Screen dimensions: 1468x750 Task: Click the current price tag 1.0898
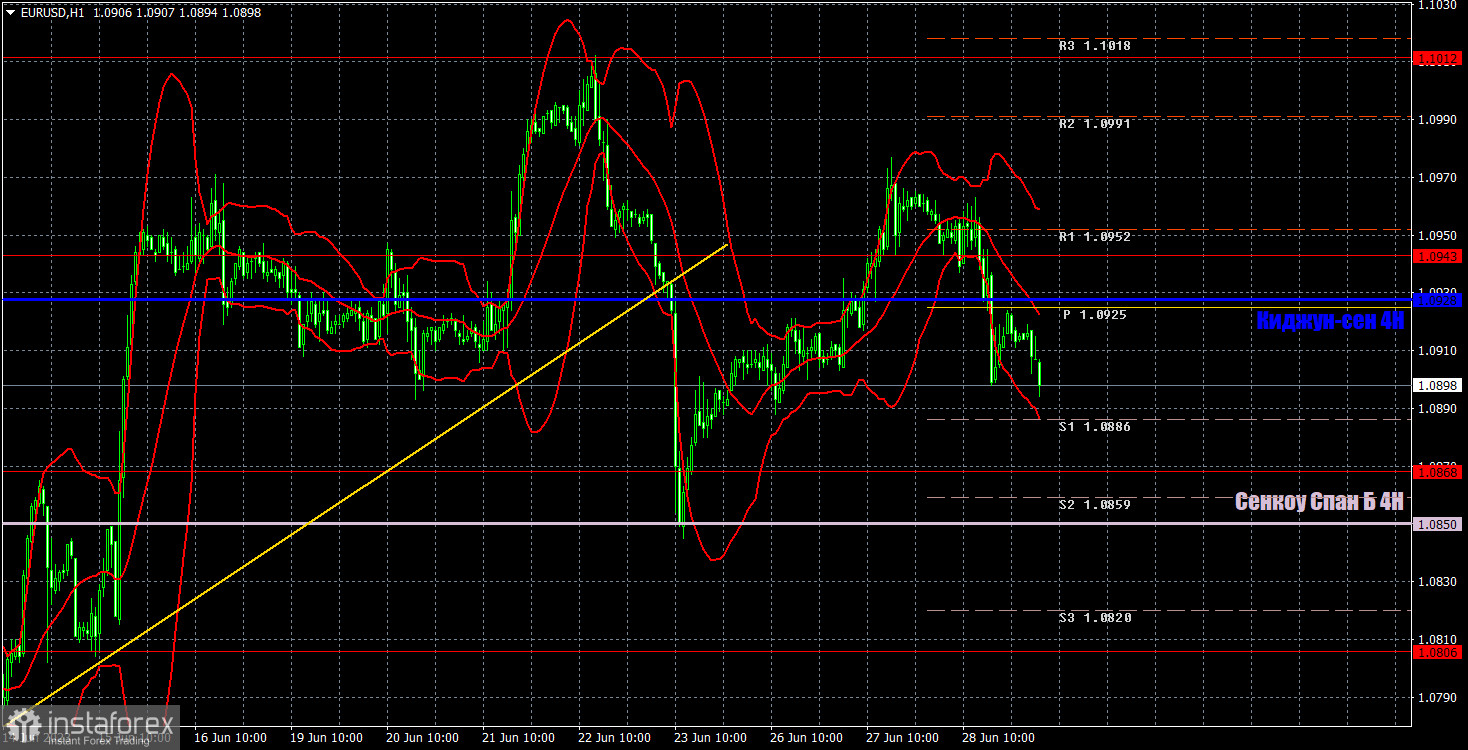click(x=1438, y=385)
